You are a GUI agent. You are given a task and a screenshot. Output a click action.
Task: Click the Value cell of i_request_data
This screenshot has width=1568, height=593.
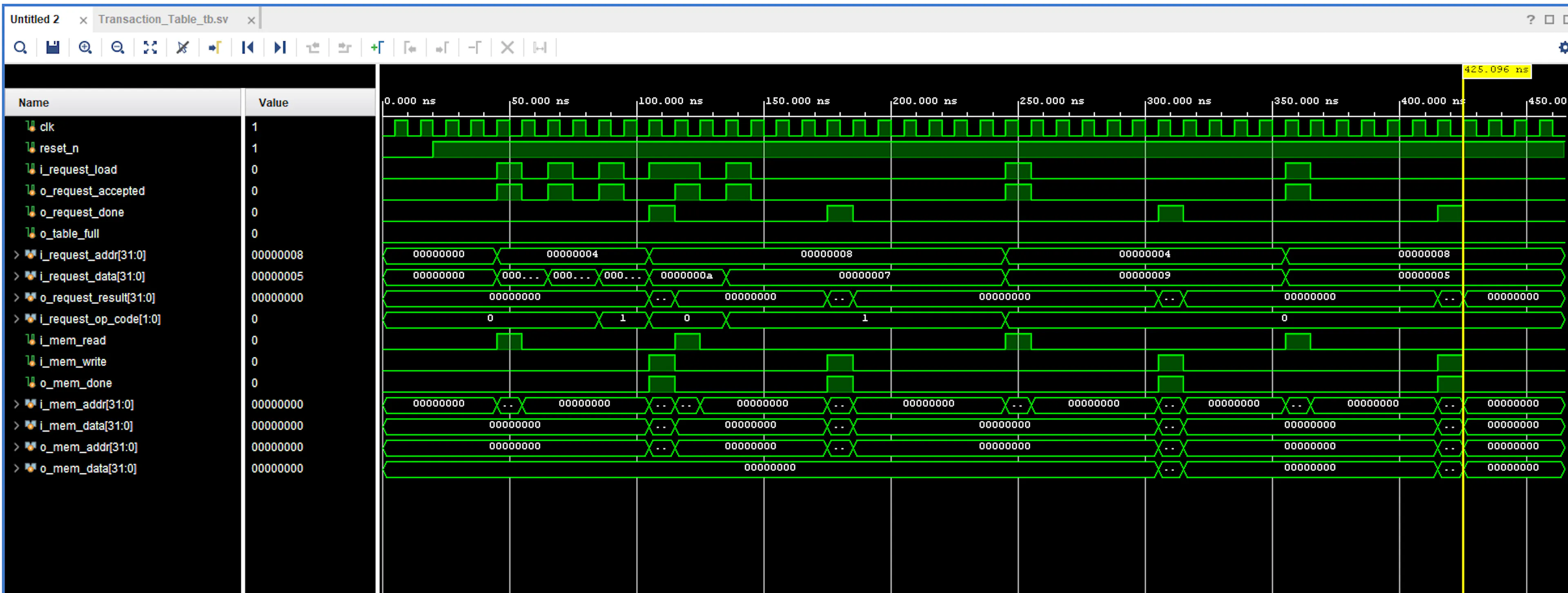click(x=278, y=276)
